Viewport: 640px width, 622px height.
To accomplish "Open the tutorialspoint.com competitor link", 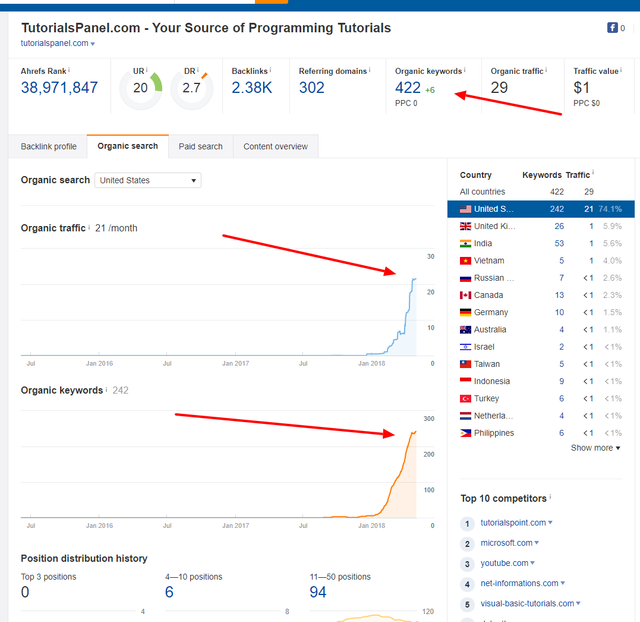I will point(513,523).
